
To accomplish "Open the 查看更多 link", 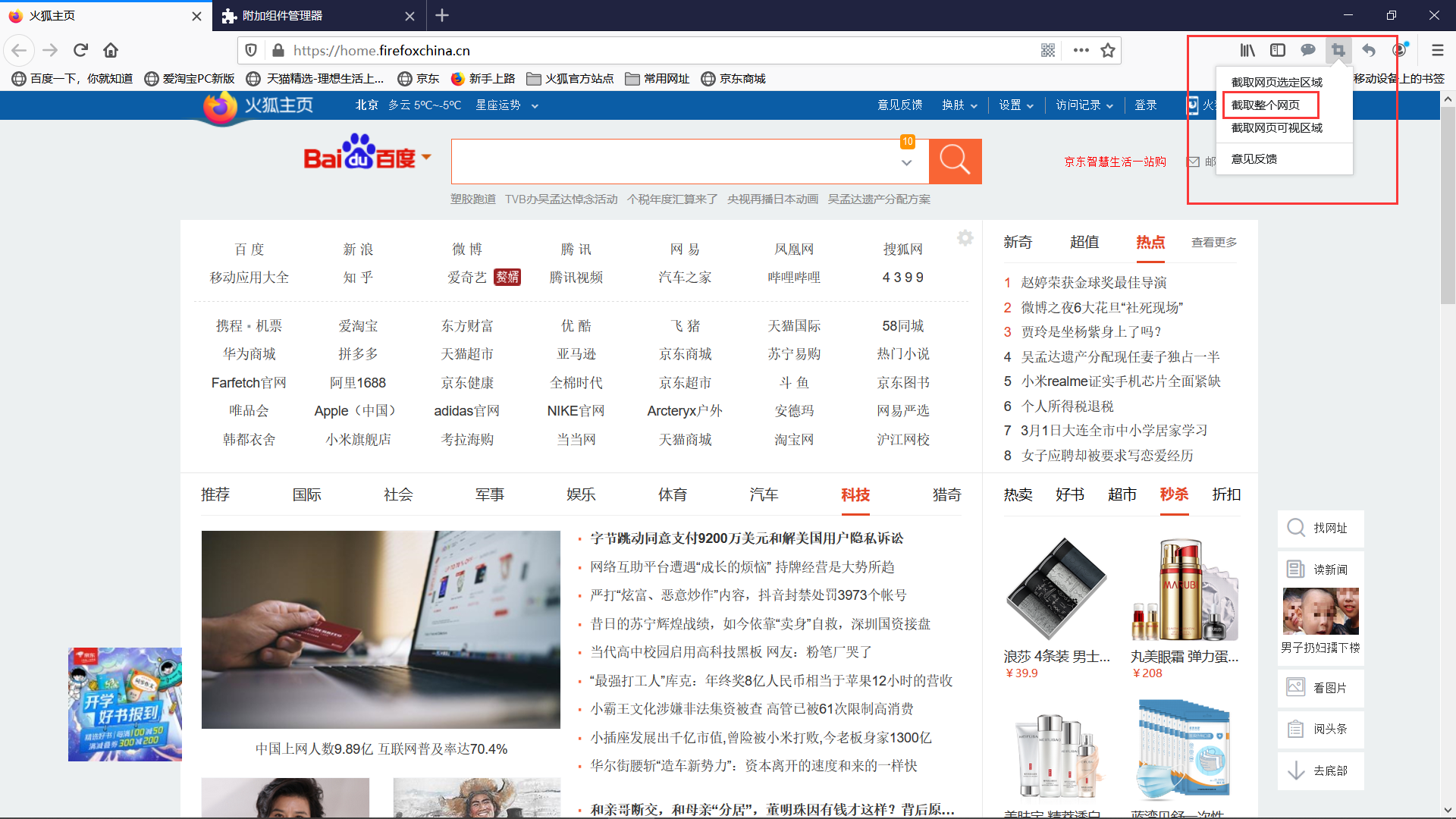I will coord(1214,242).
